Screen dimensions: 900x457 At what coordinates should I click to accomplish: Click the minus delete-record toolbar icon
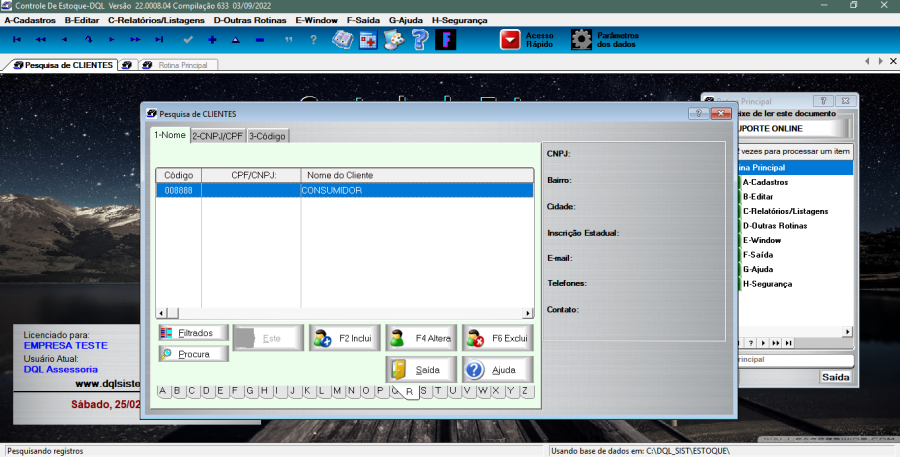click(x=259, y=40)
